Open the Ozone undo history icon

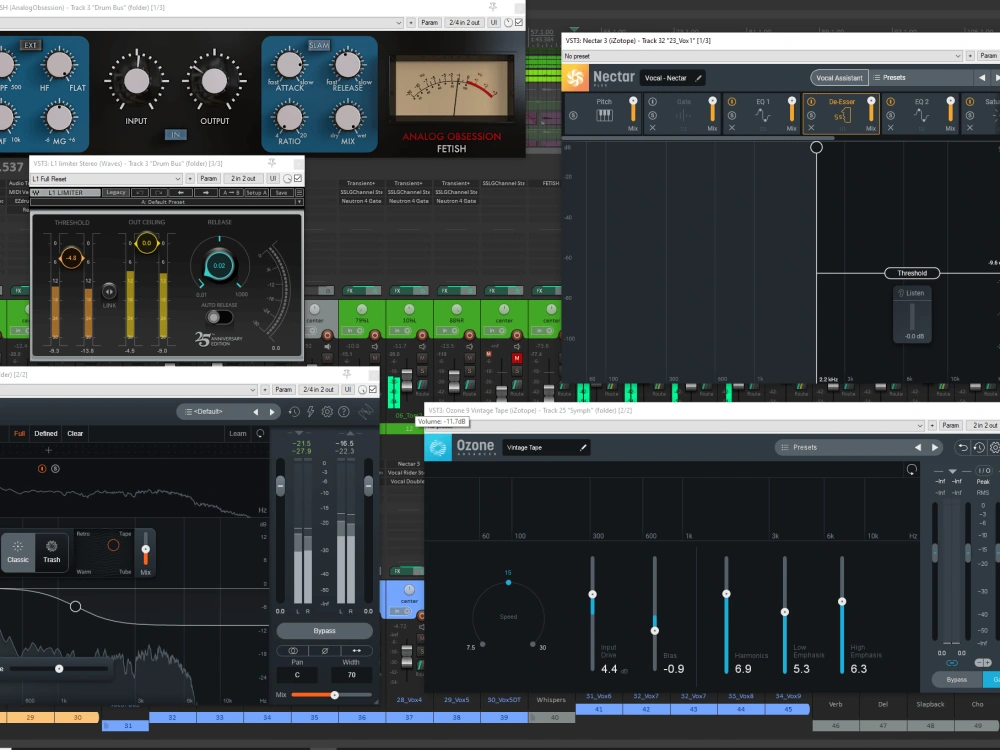pos(980,448)
